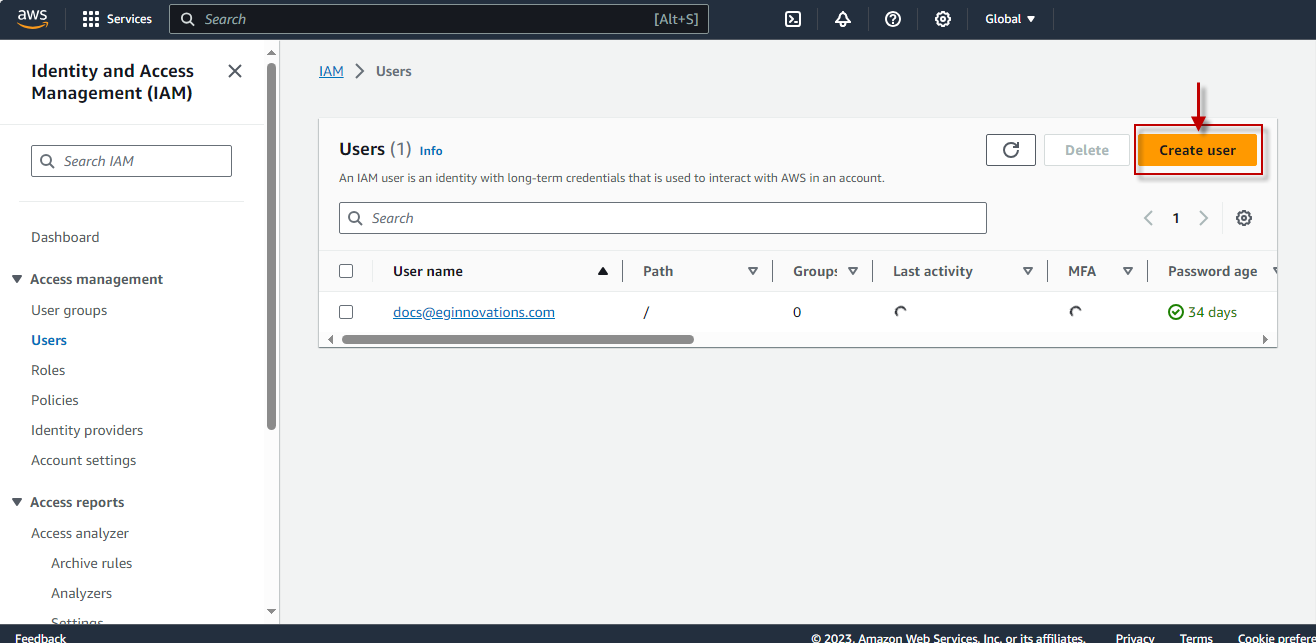Open Identity providers in the sidebar
Viewport: 1316px width, 643px height.
[87, 430]
